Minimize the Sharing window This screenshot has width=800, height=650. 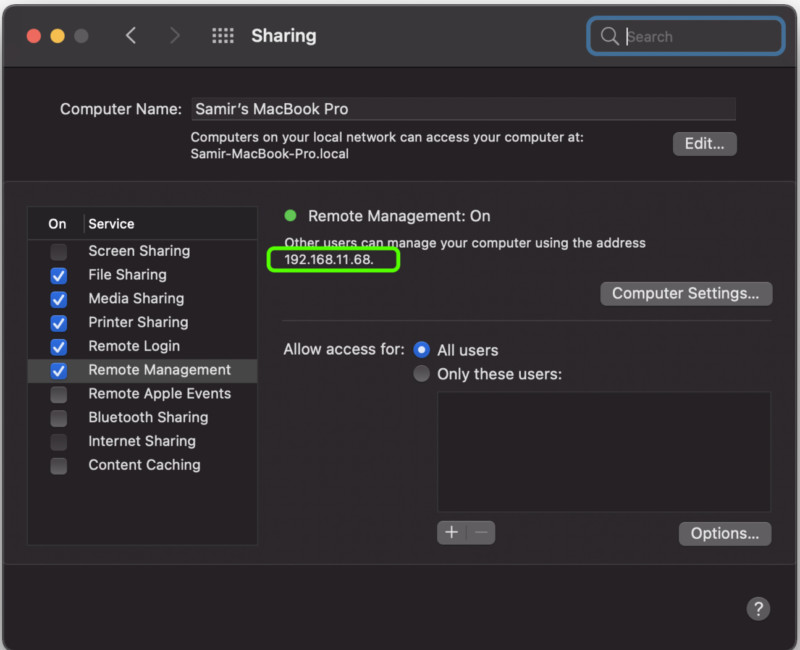tap(58, 36)
